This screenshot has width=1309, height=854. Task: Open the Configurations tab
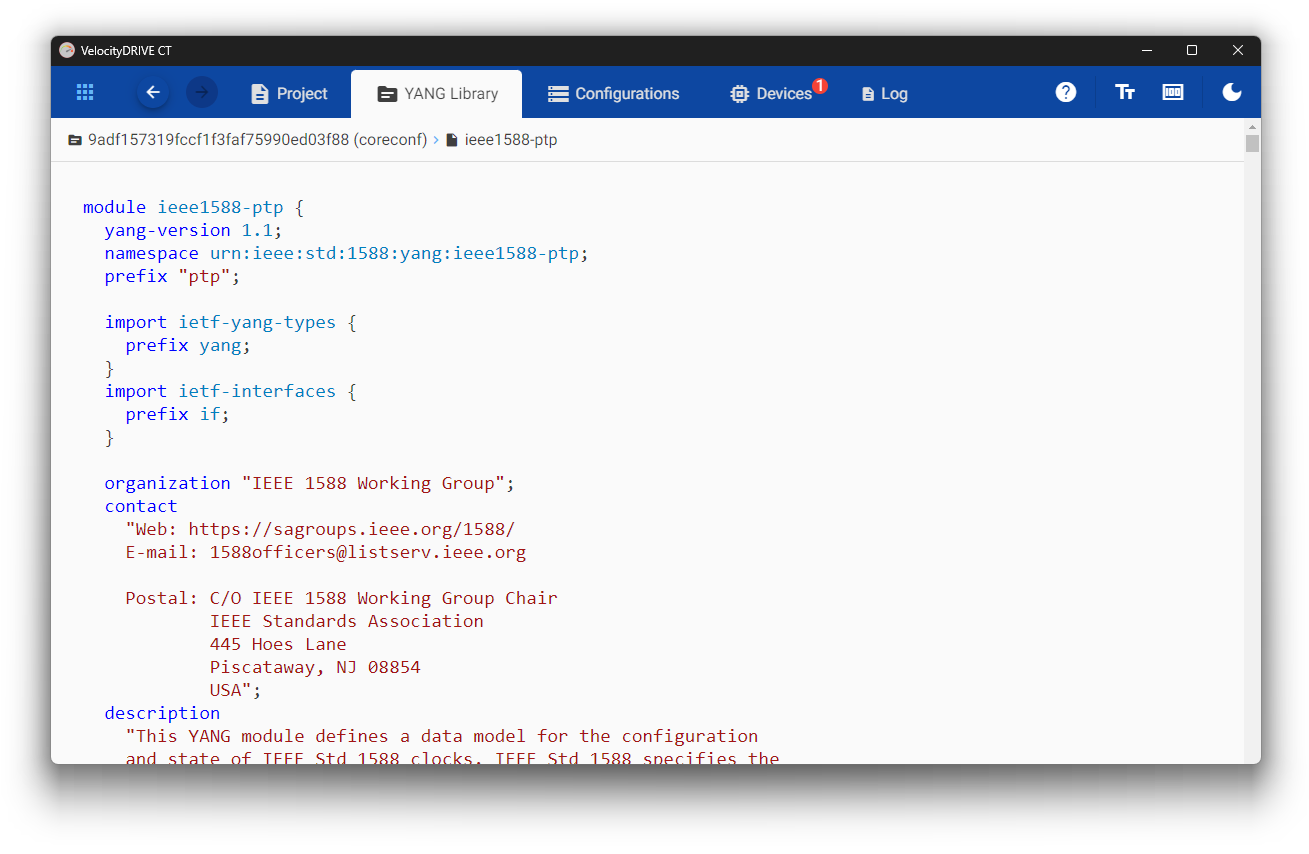click(x=613, y=94)
